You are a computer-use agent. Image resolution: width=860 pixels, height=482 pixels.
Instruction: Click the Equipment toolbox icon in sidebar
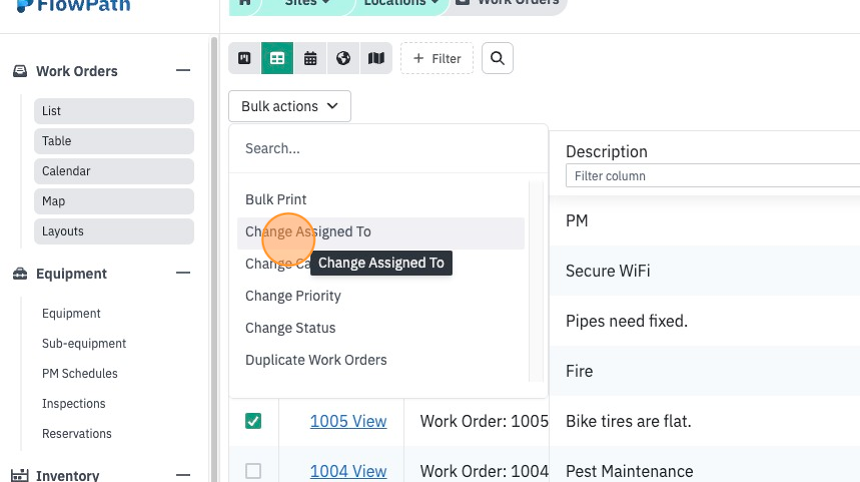click(20, 274)
